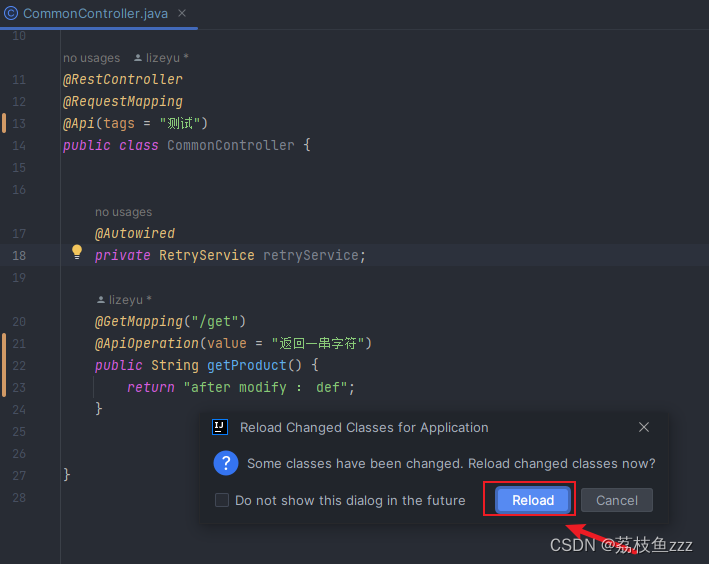Click the change marker beside line 13
The height and width of the screenshot is (564, 709).
[4, 123]
